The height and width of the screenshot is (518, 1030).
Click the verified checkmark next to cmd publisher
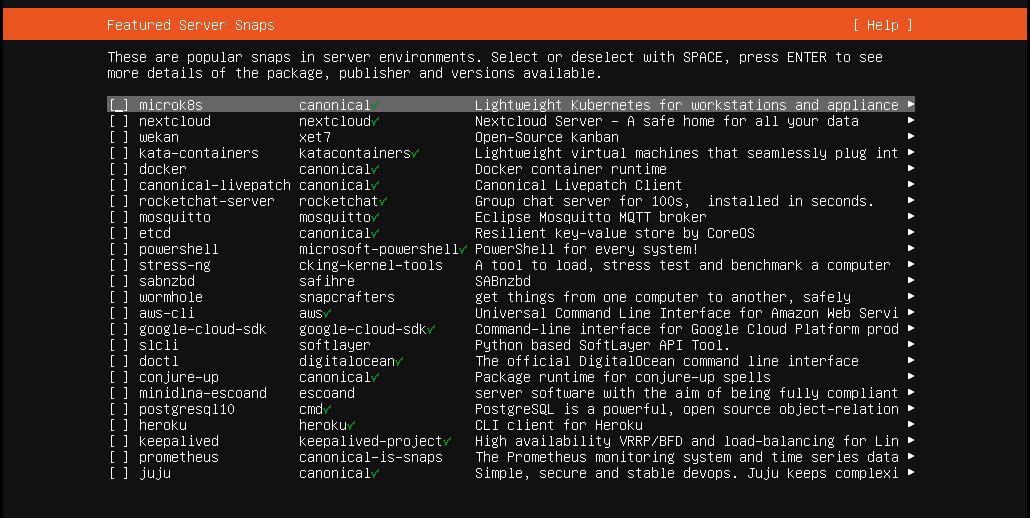[x=327, y=409]
